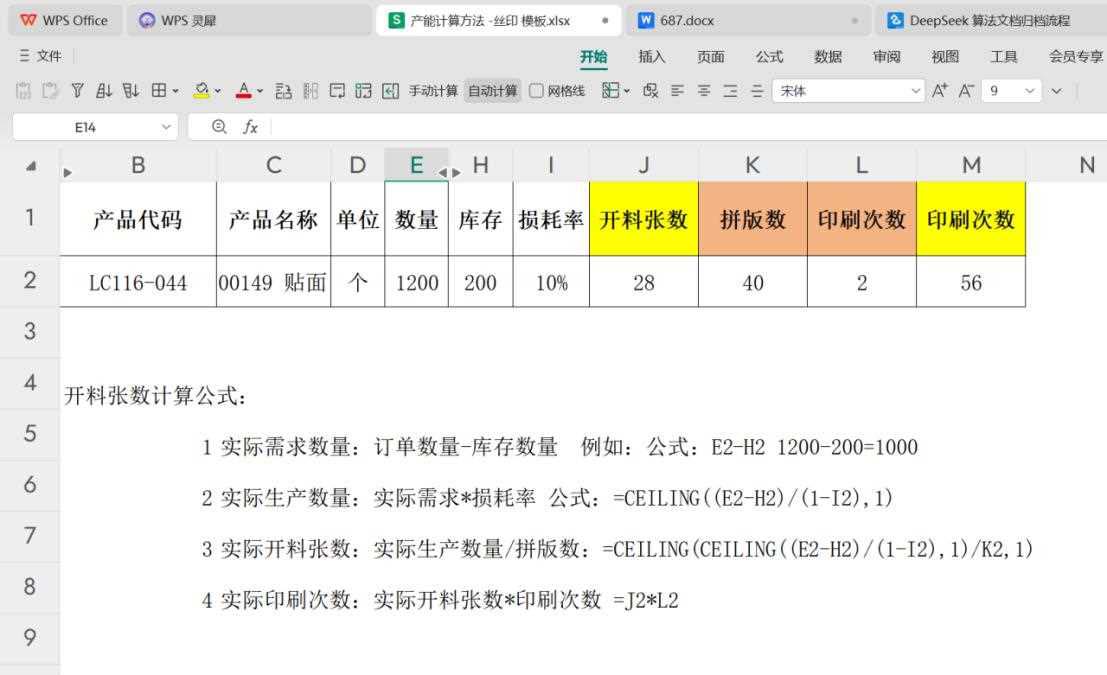The image size is (1107, 675).
Task: Click the filter funnel icon
Action: (x=78, y=90)
